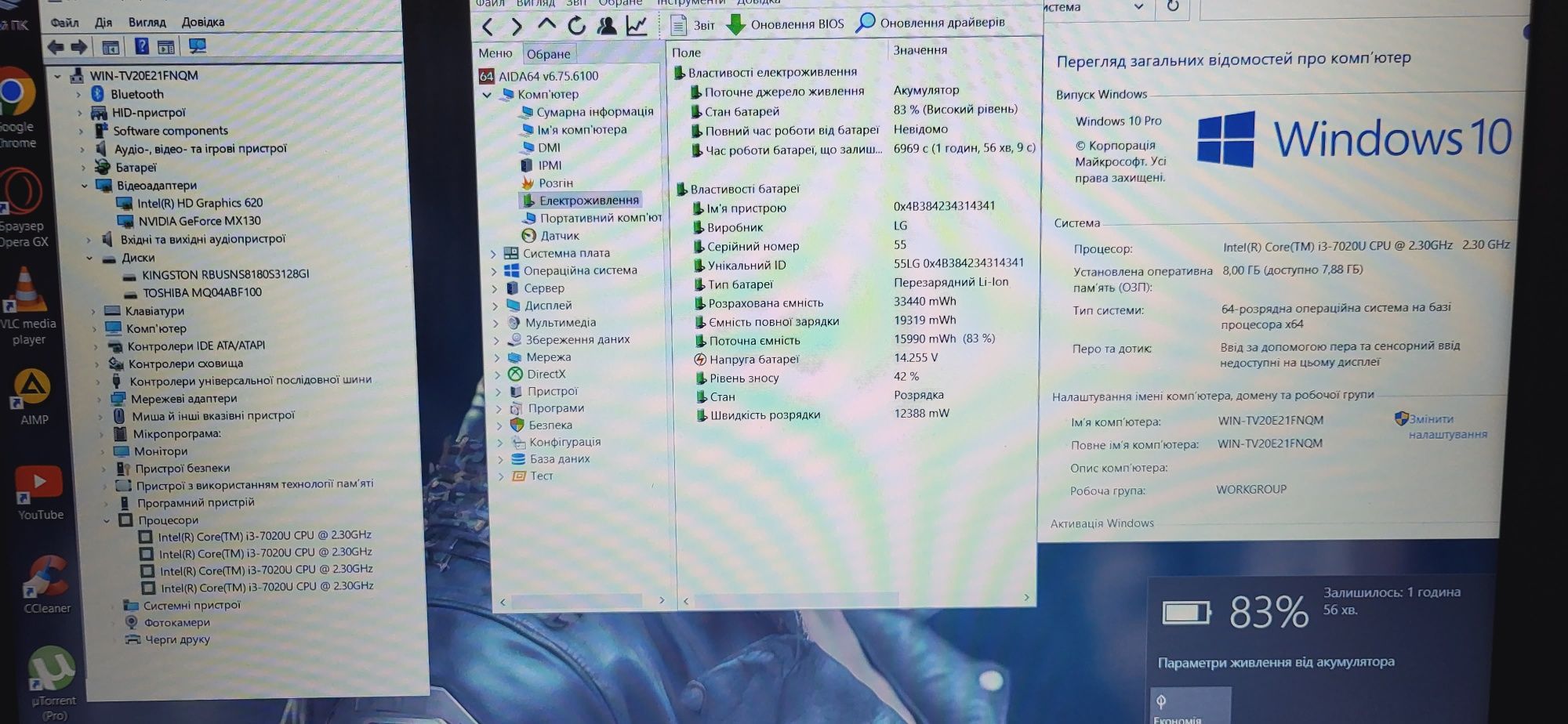This screenshot has width=1568, height=724.
Task: Select Сумарна інформація in AIDA64 tree
Action: [586, 112]
